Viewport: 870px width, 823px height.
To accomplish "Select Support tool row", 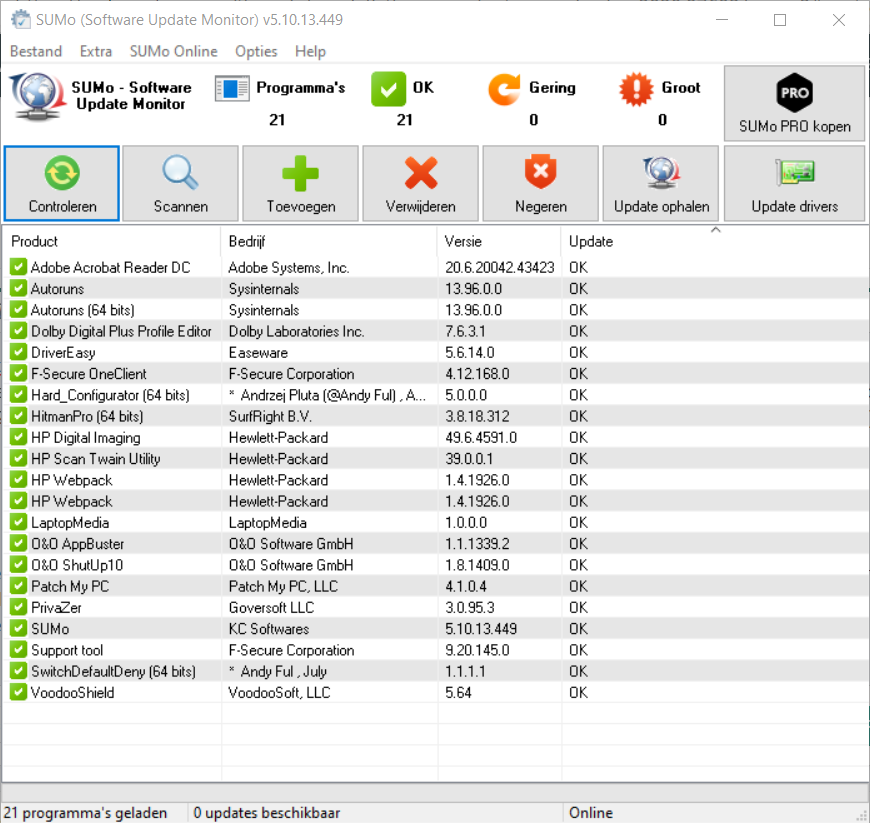I will 435,650.
